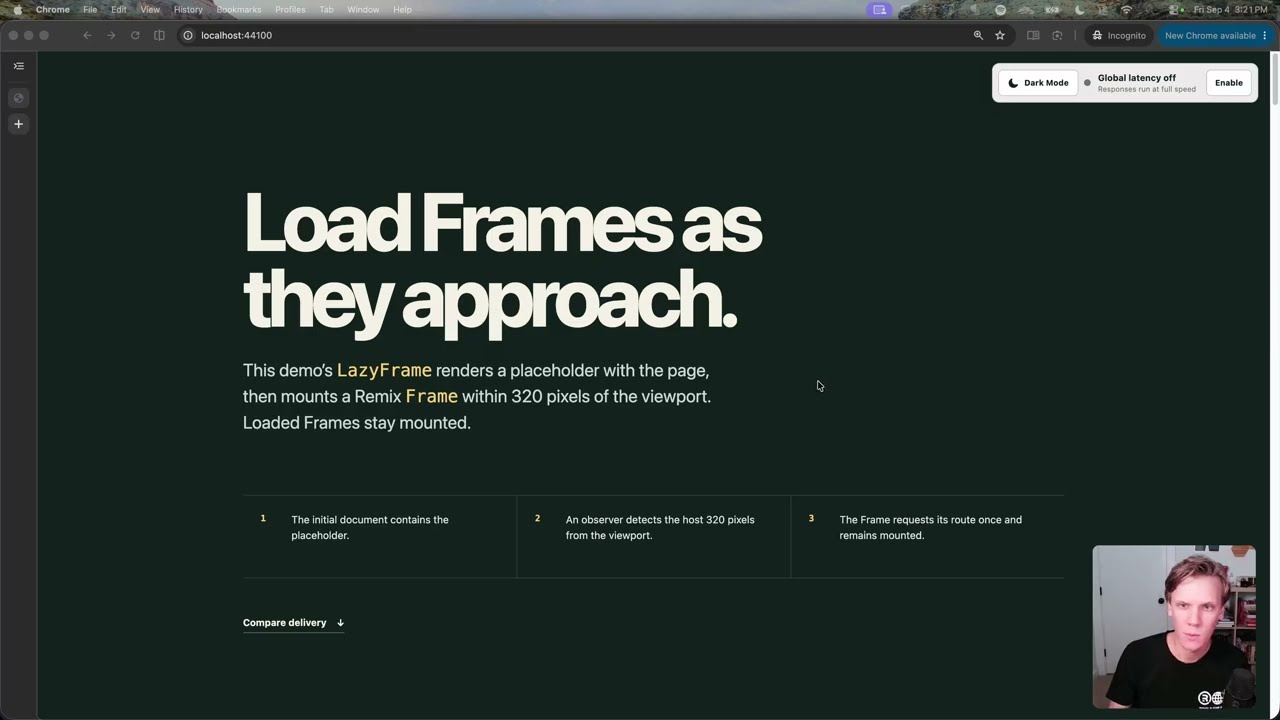Open the Bookmarks menu
Screen dimensions: 1280x720
[239, 9]
